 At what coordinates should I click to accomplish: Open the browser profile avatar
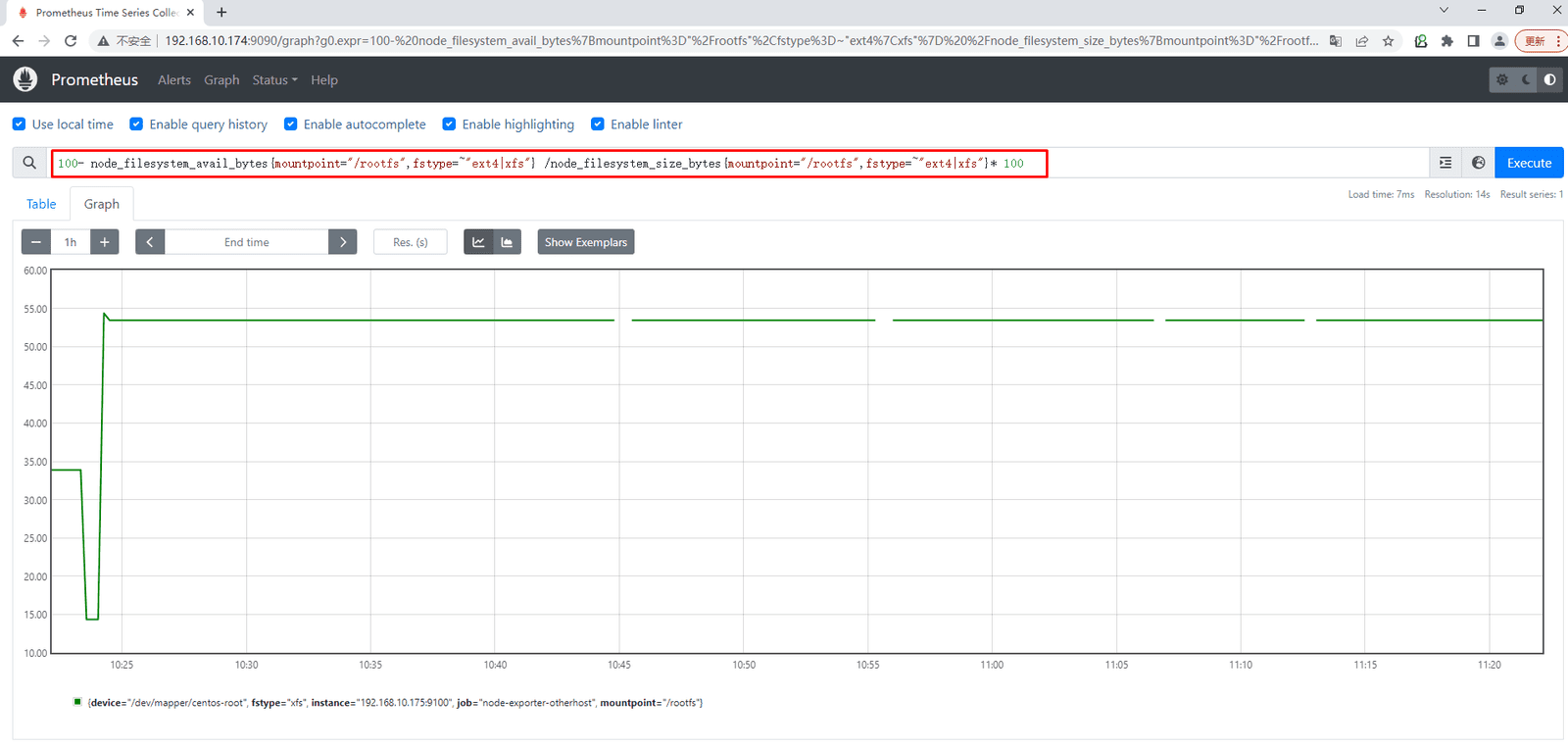tap(1499, 41)
